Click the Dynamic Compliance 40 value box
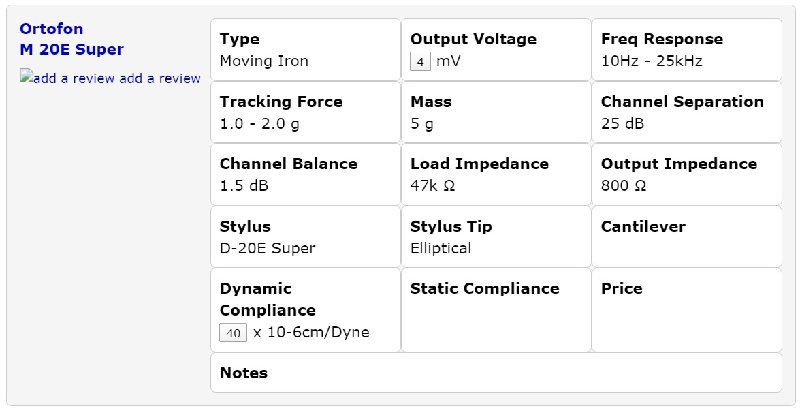This screenshot has height=415, width=800. 233,333
